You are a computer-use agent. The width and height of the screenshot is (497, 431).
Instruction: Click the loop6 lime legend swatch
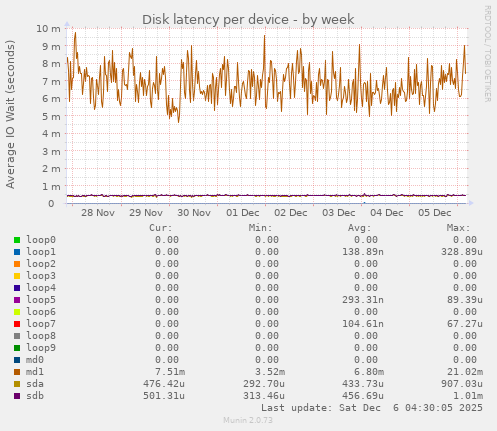[17, 312]
